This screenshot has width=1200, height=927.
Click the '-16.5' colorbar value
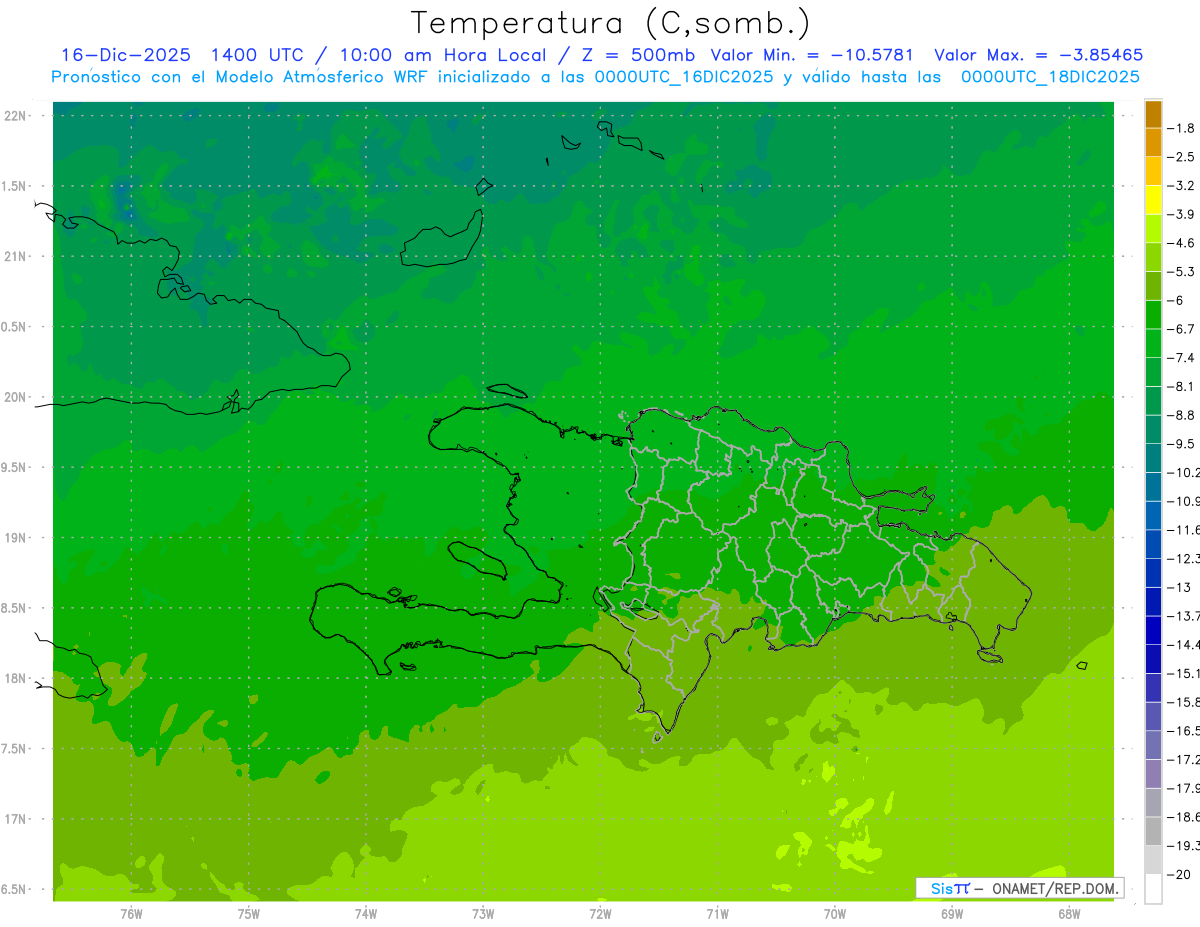click(1184, 731)
